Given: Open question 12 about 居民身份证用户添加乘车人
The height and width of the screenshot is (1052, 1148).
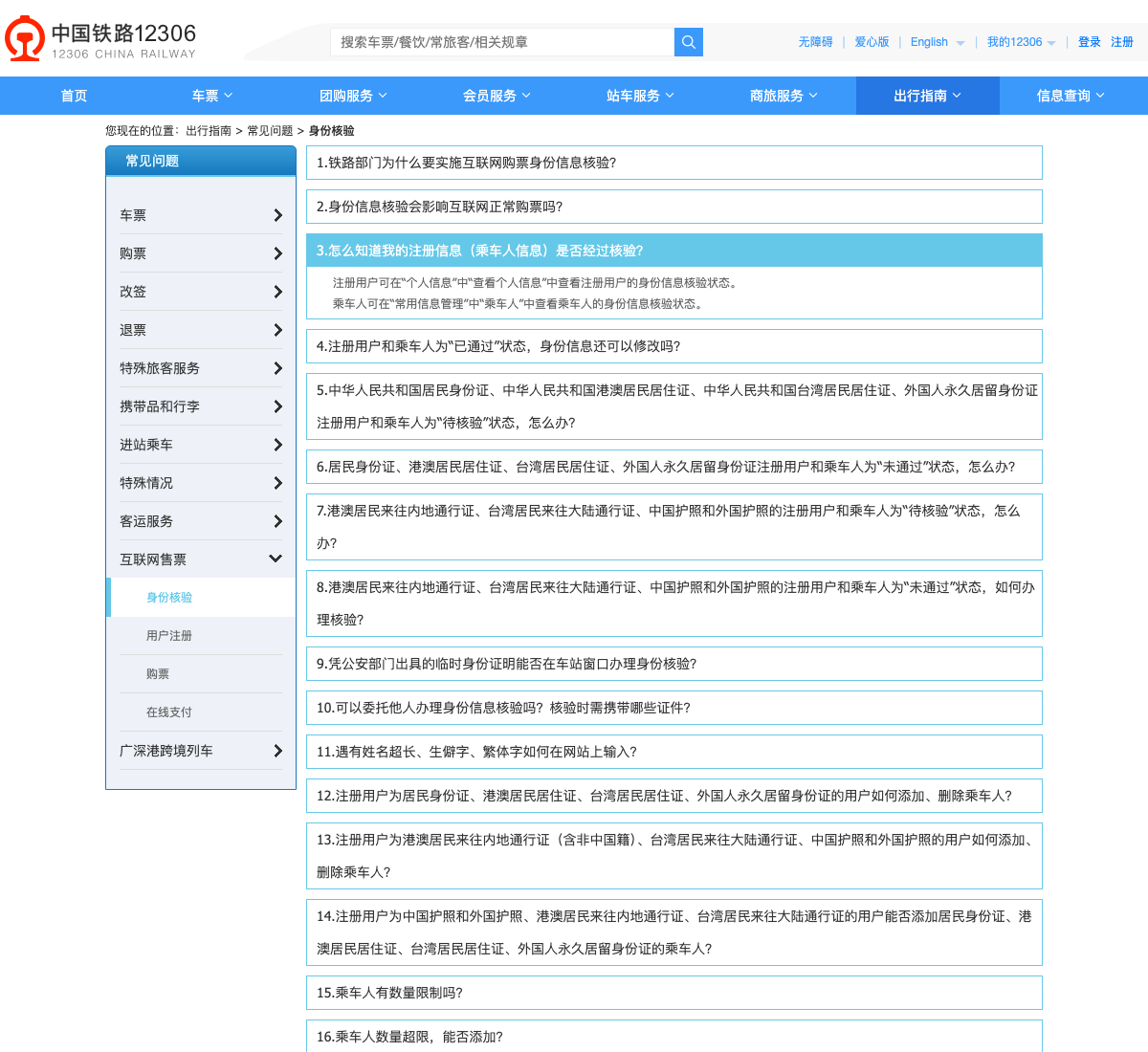Looking at the screenshot, I should click(673, 796).
